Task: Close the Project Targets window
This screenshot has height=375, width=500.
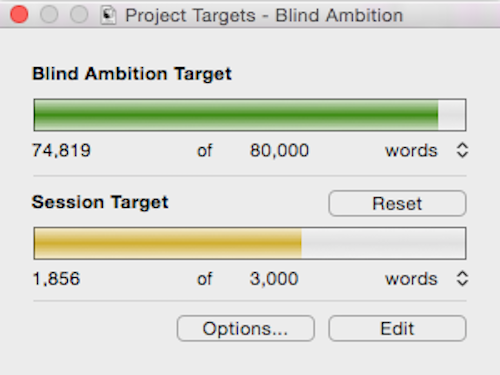Action: 19,15
